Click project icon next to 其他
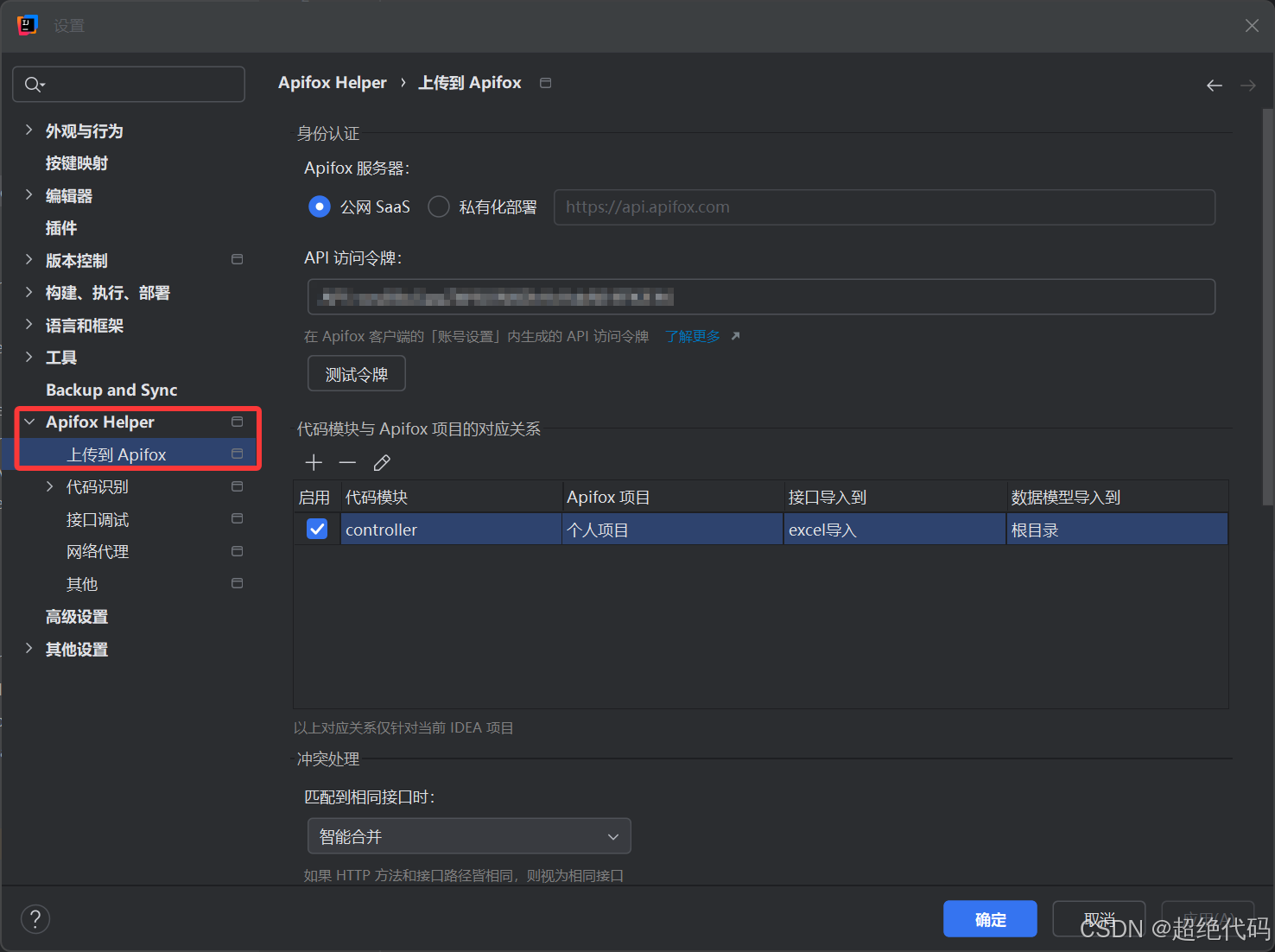Image resolution: width=1275 pixels, height=952 pixels. [238, 583]
